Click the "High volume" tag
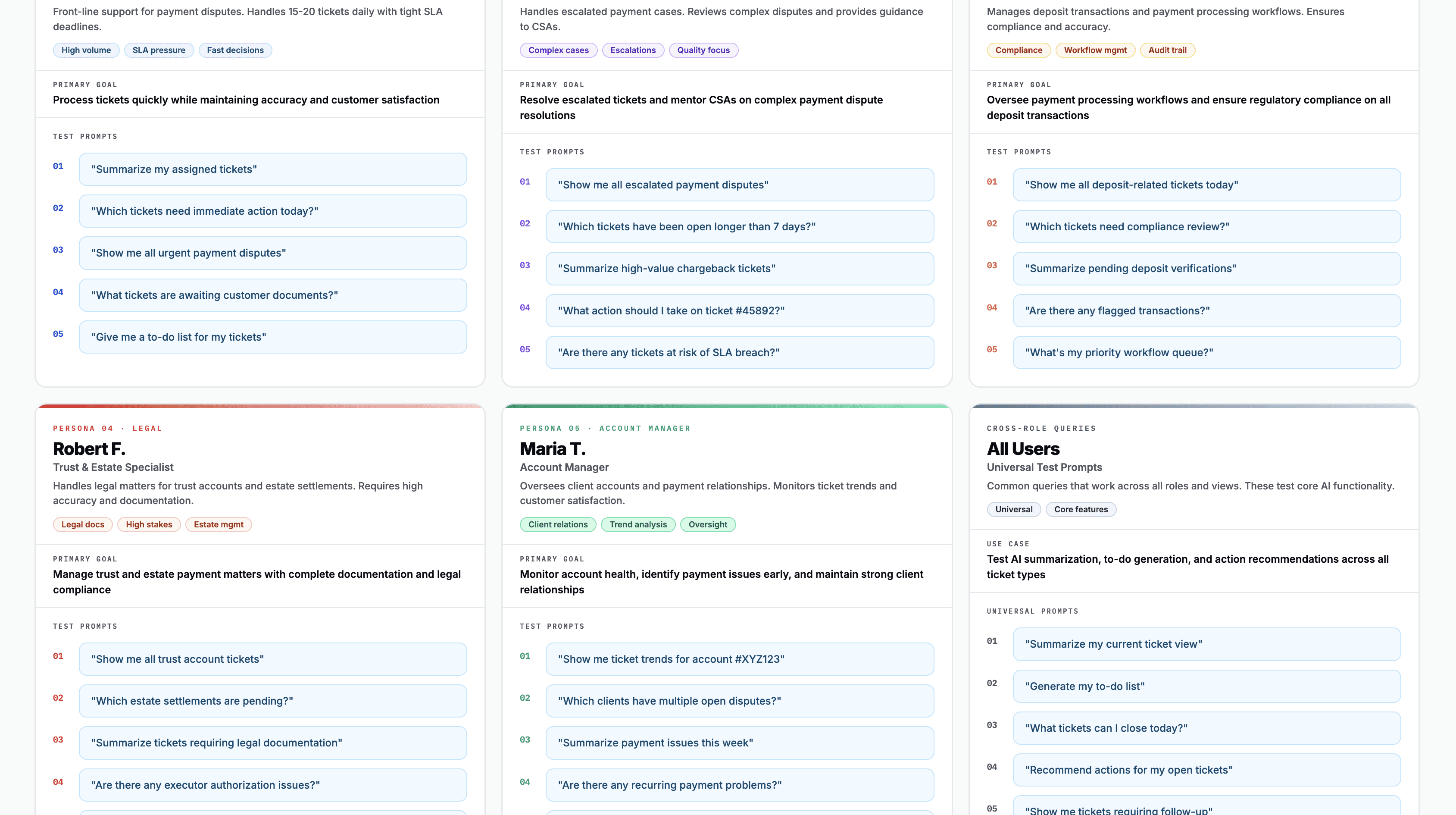The width and height of the screenshot is (1456, 815). (x=86, y=50)
